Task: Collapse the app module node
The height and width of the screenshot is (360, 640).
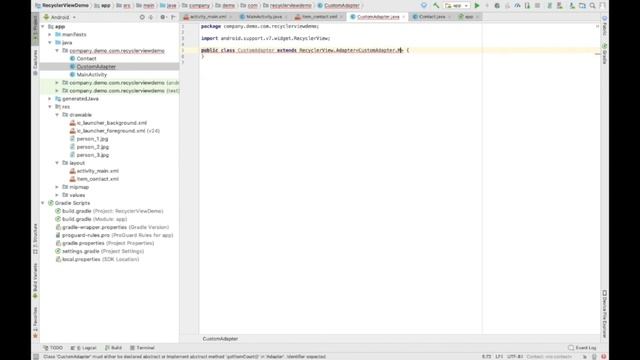Action: point(43,27)
